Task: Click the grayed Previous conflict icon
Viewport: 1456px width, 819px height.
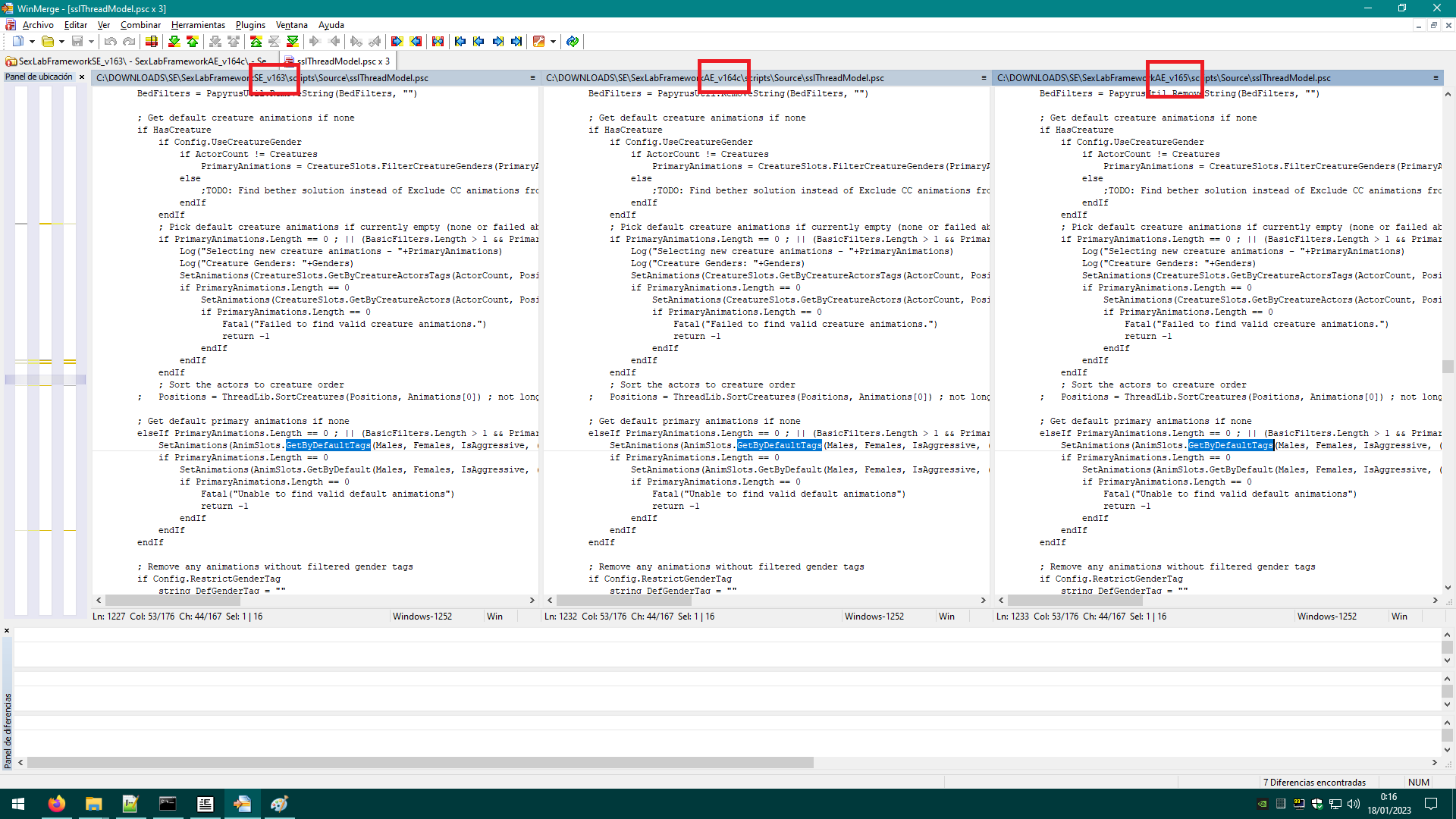Action: click(x=234, y=42)
